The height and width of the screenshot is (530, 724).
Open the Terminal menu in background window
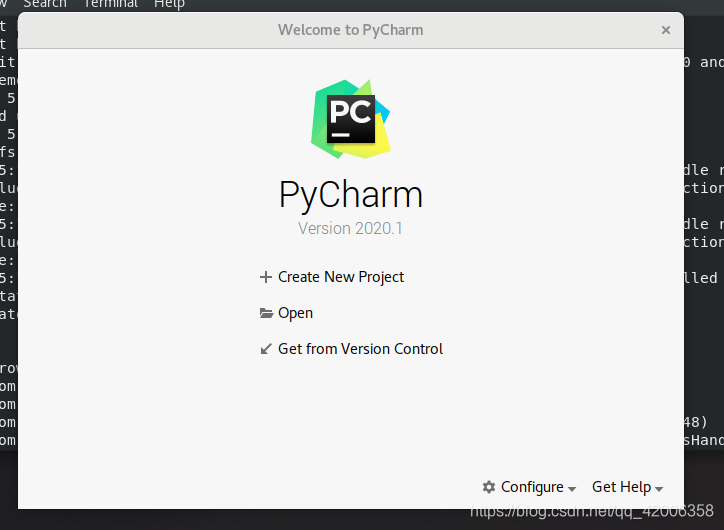(110, 4)
